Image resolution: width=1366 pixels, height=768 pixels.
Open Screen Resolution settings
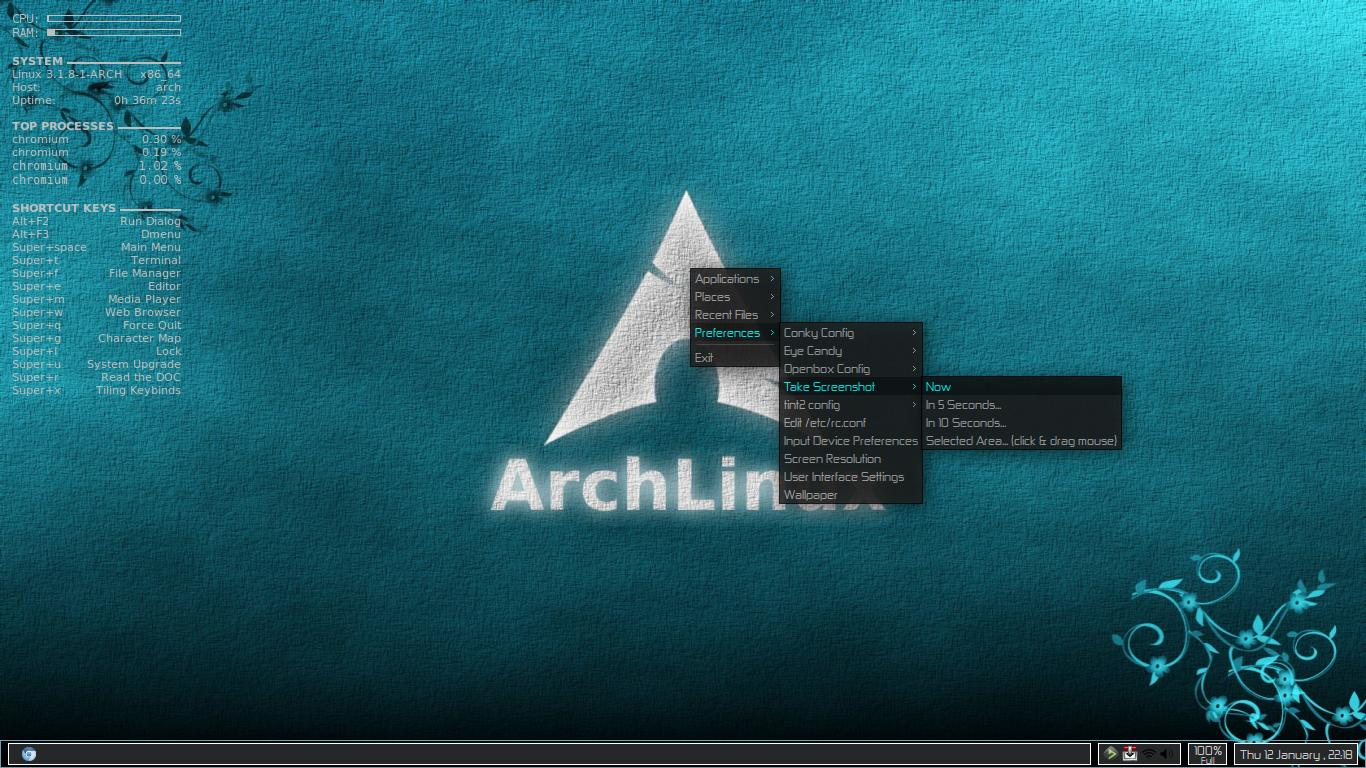point(851,459)
